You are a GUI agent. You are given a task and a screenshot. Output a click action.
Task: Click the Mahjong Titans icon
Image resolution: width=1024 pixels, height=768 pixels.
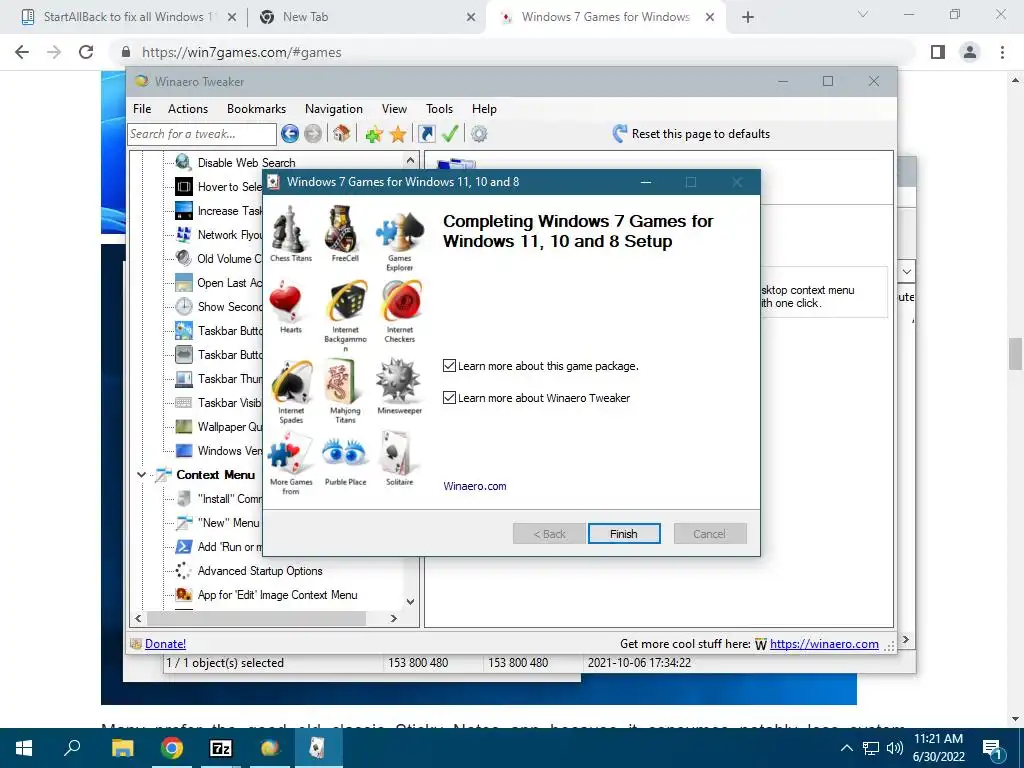coord(345,382)
